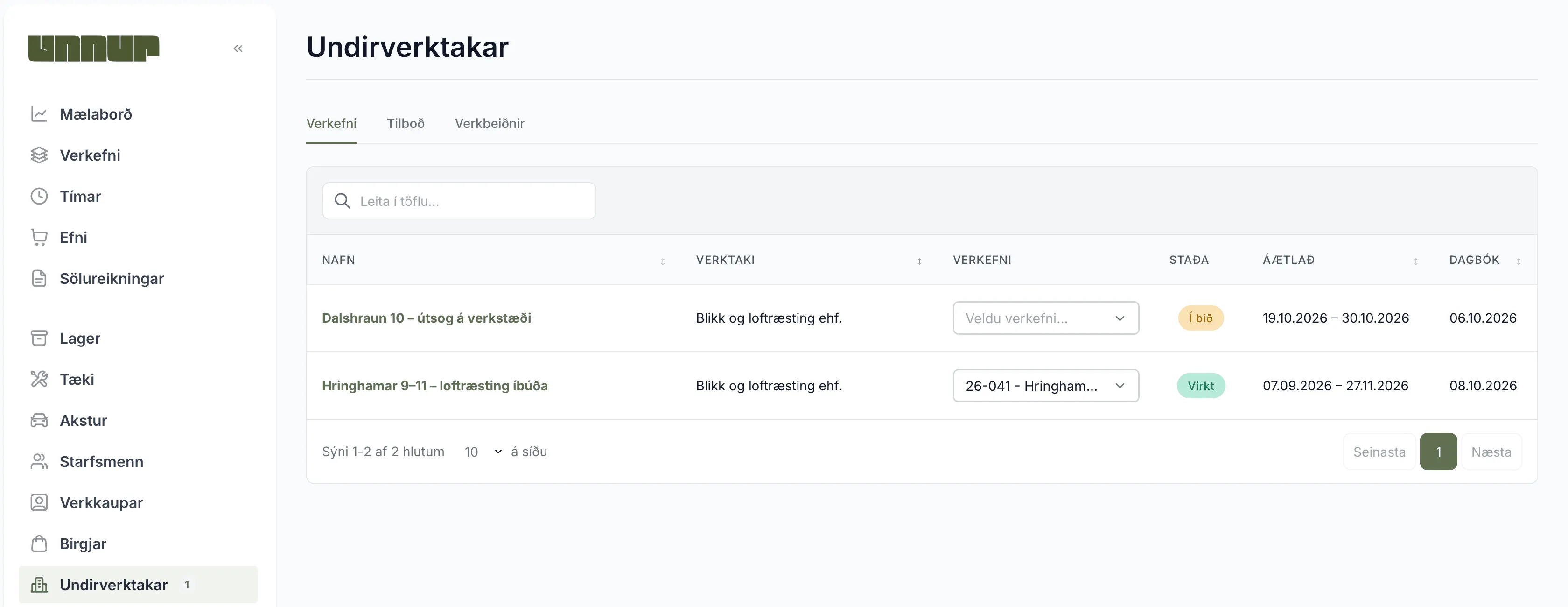
Task: Focus the Leita í töflu search field
Action: point(459,201)
